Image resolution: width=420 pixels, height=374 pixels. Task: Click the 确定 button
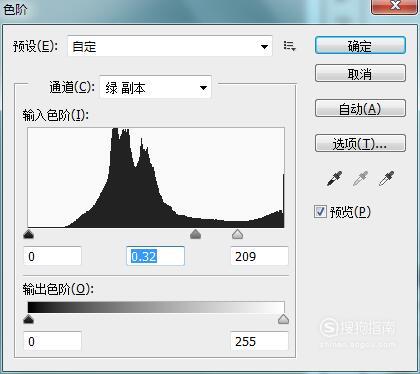click(360, 46)
